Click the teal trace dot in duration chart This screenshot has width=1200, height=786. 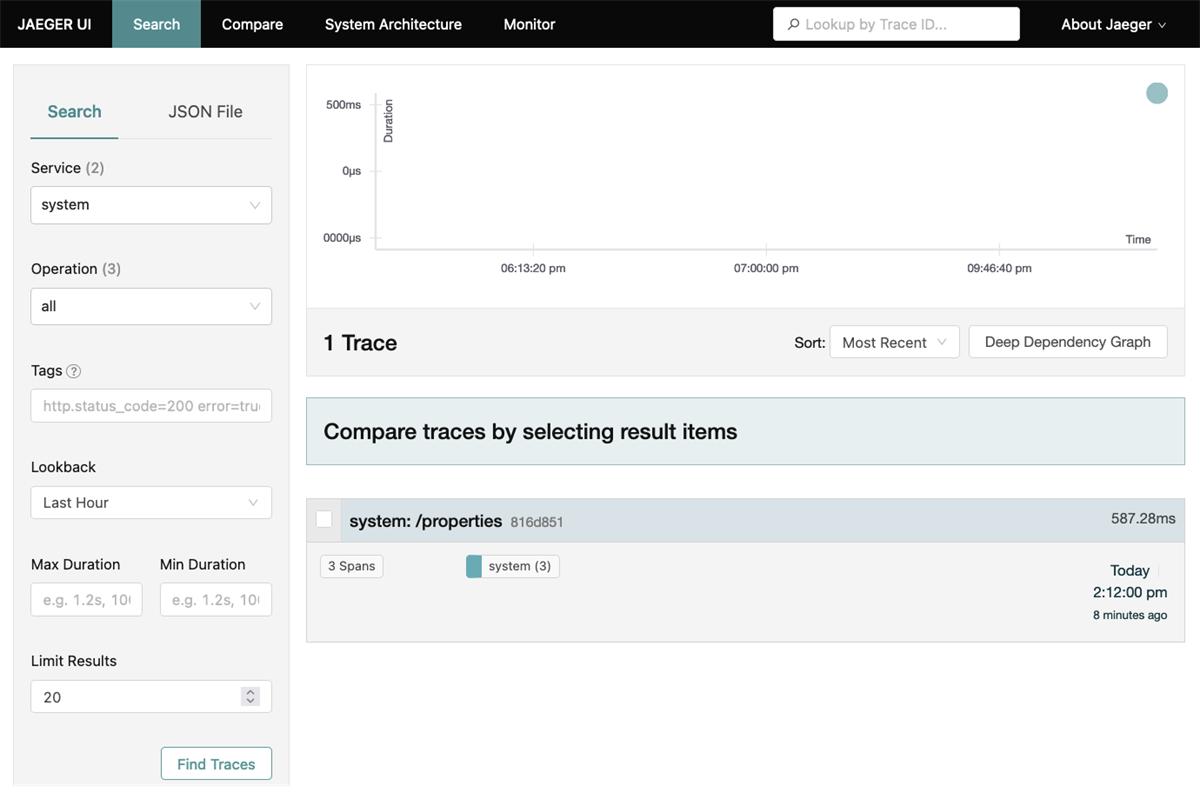pos(1157,93)
